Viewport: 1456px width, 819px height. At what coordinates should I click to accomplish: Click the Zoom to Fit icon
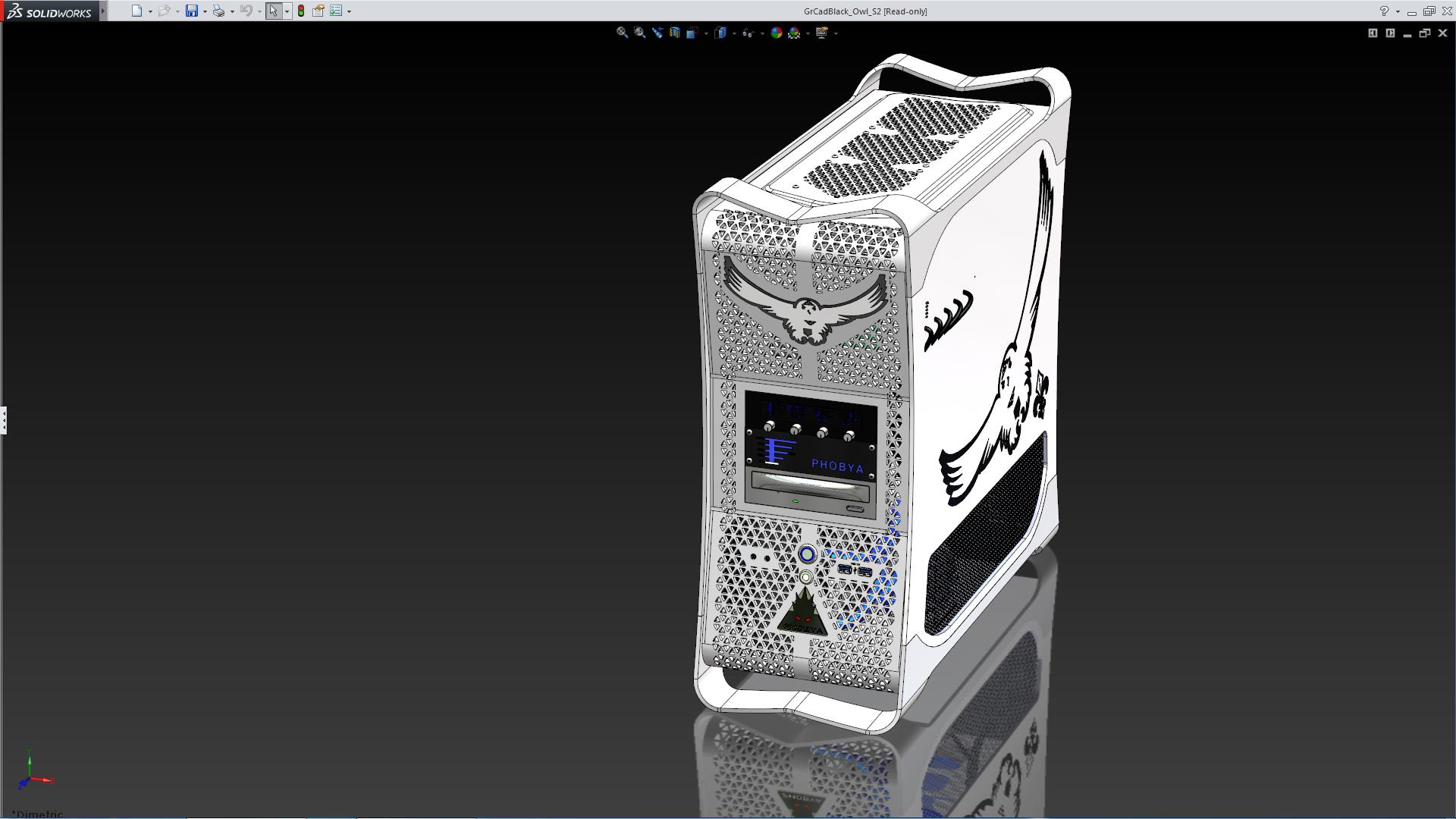(x=622, y=33)
